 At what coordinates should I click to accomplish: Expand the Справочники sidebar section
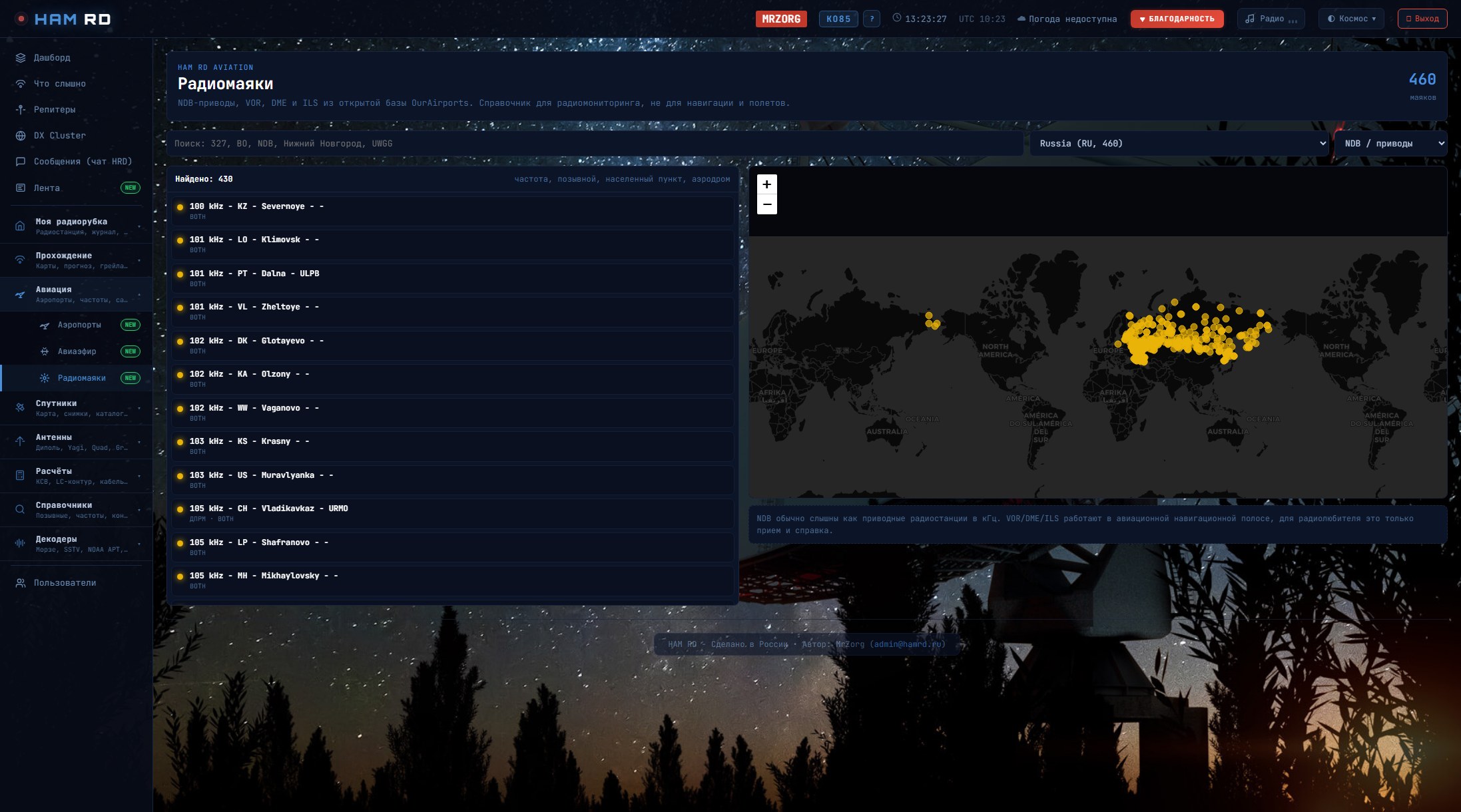pos(76,510)
